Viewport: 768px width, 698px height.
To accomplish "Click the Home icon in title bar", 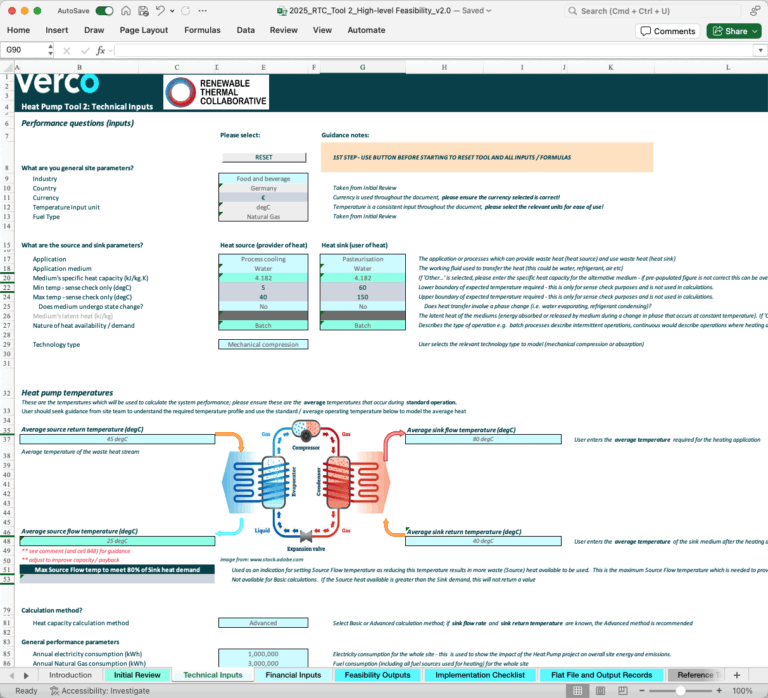I will tap(126, 11).
